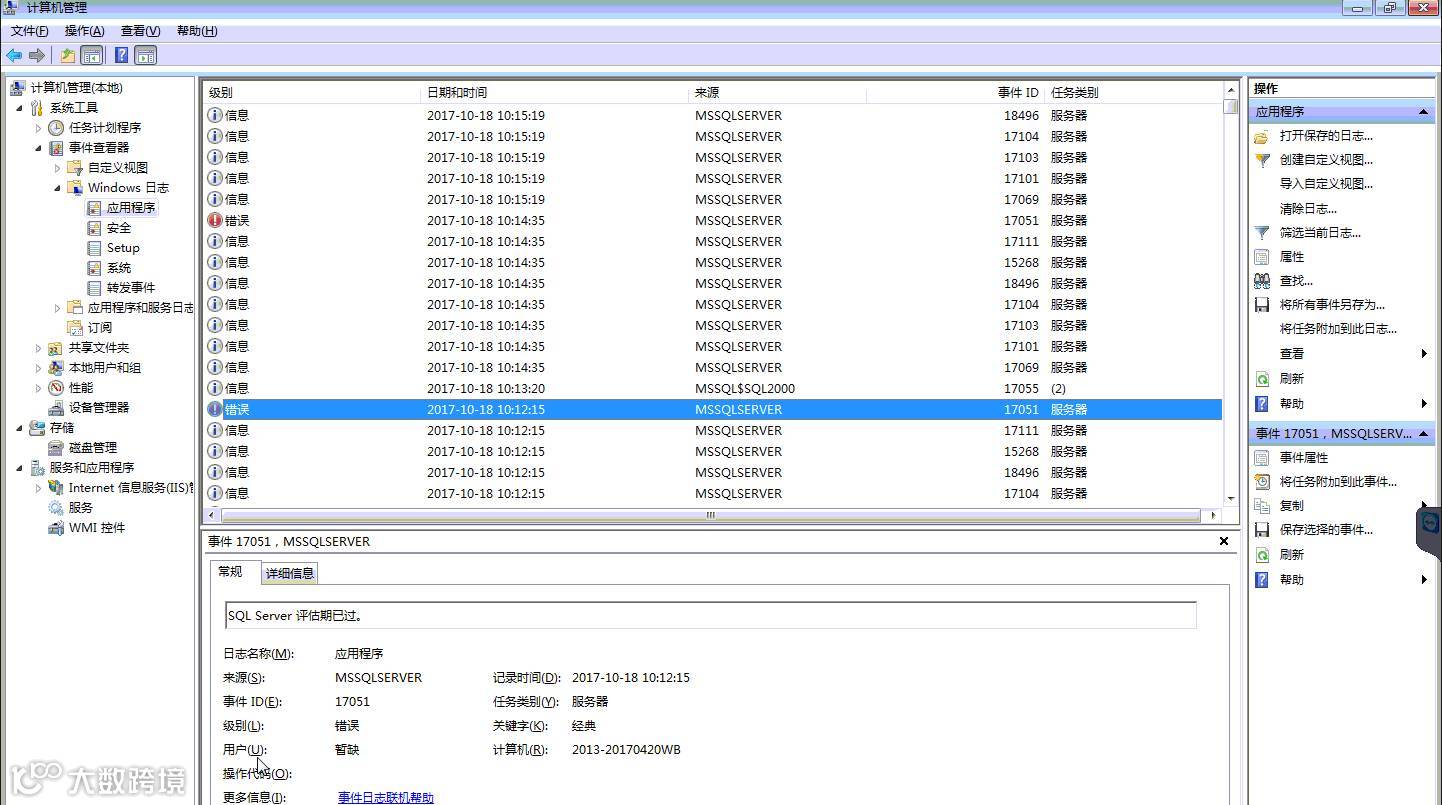Close the 事件 17051 detail pane
Viewport: 1442px width, 805px height.
click(x=1223, y=541)
